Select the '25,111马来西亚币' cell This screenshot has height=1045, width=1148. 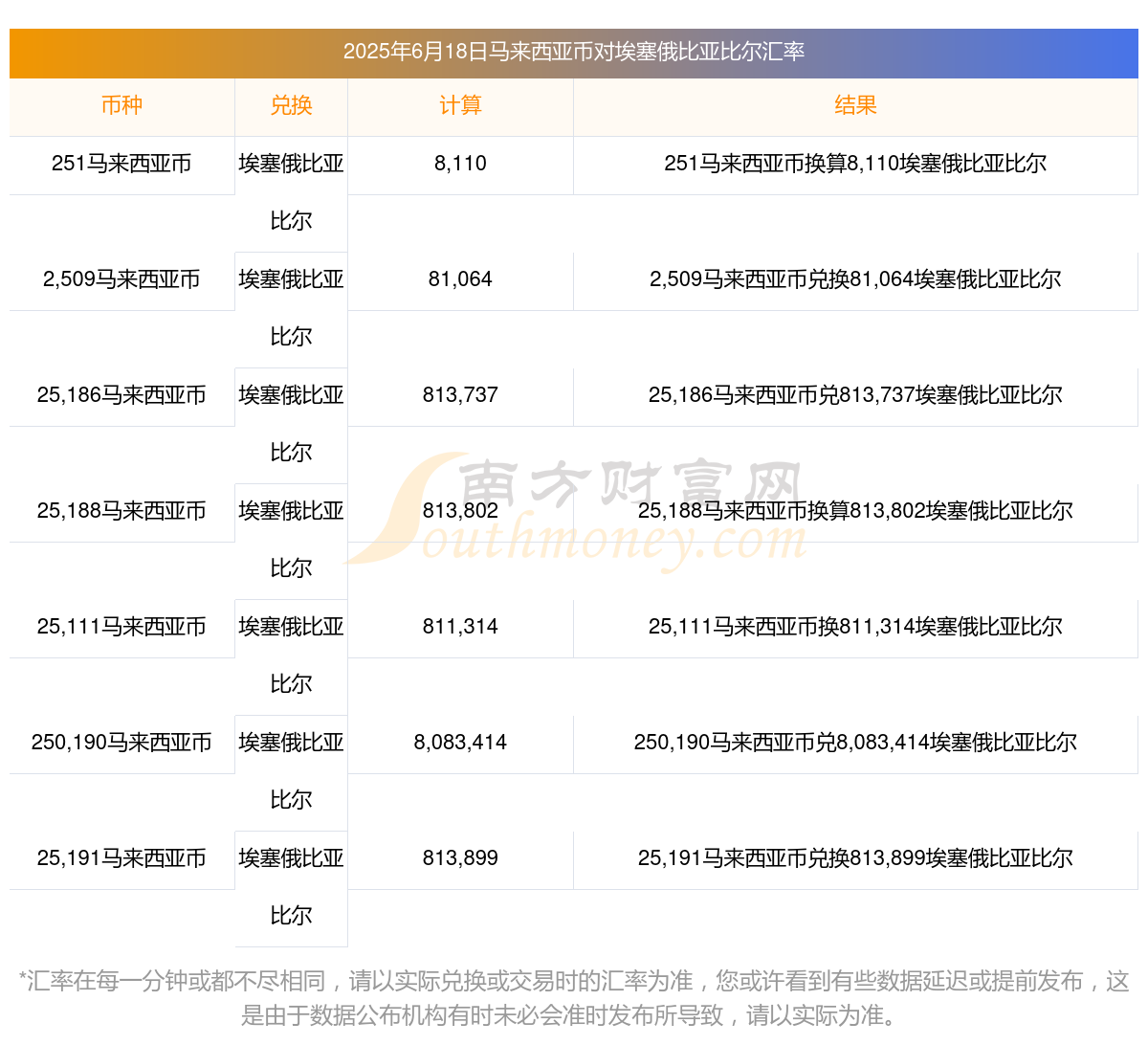[x=121, y=627]
